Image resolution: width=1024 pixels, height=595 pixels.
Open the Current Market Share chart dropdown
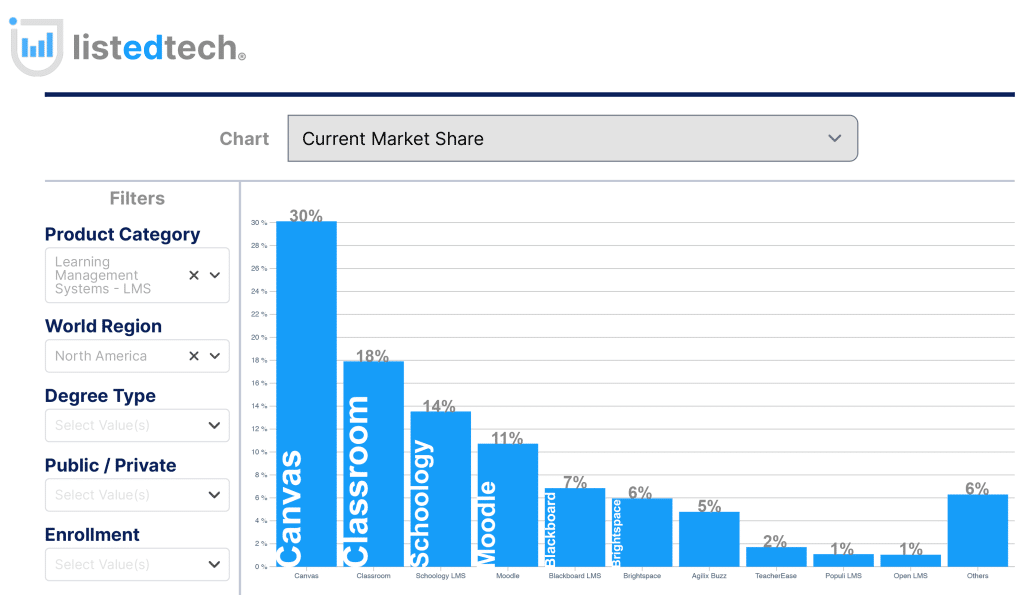[x=572, y=138]
